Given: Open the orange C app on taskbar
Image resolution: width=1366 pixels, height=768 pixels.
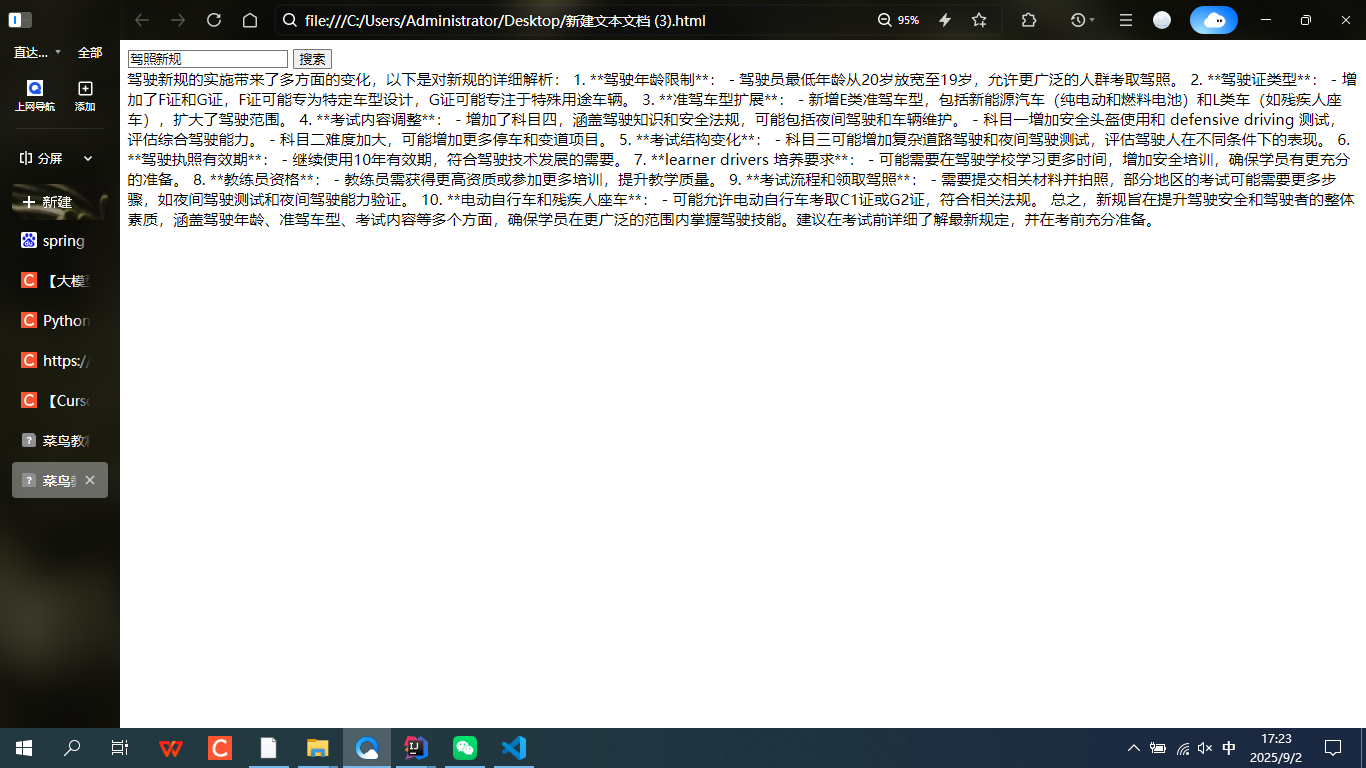Looking at the screenshot, I should (x=220, y=748).
